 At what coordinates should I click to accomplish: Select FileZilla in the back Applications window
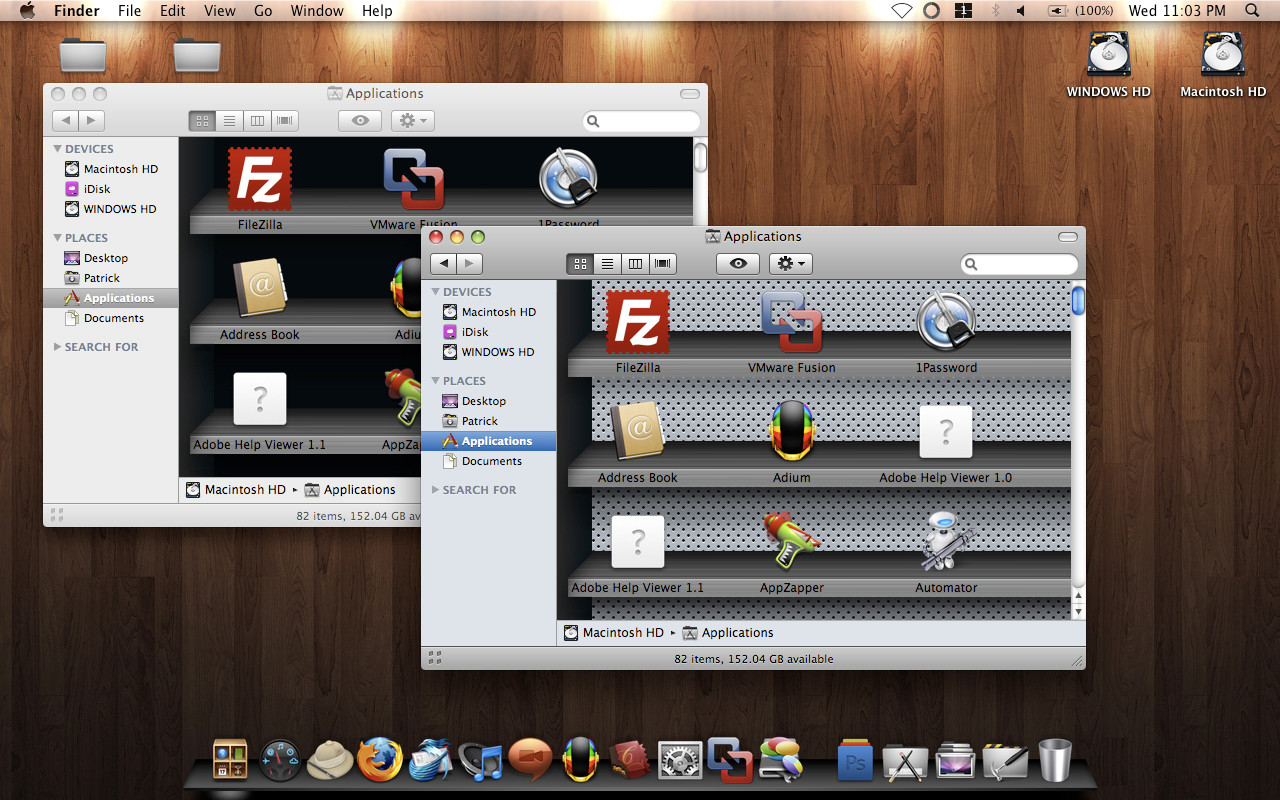coord(260,180)
